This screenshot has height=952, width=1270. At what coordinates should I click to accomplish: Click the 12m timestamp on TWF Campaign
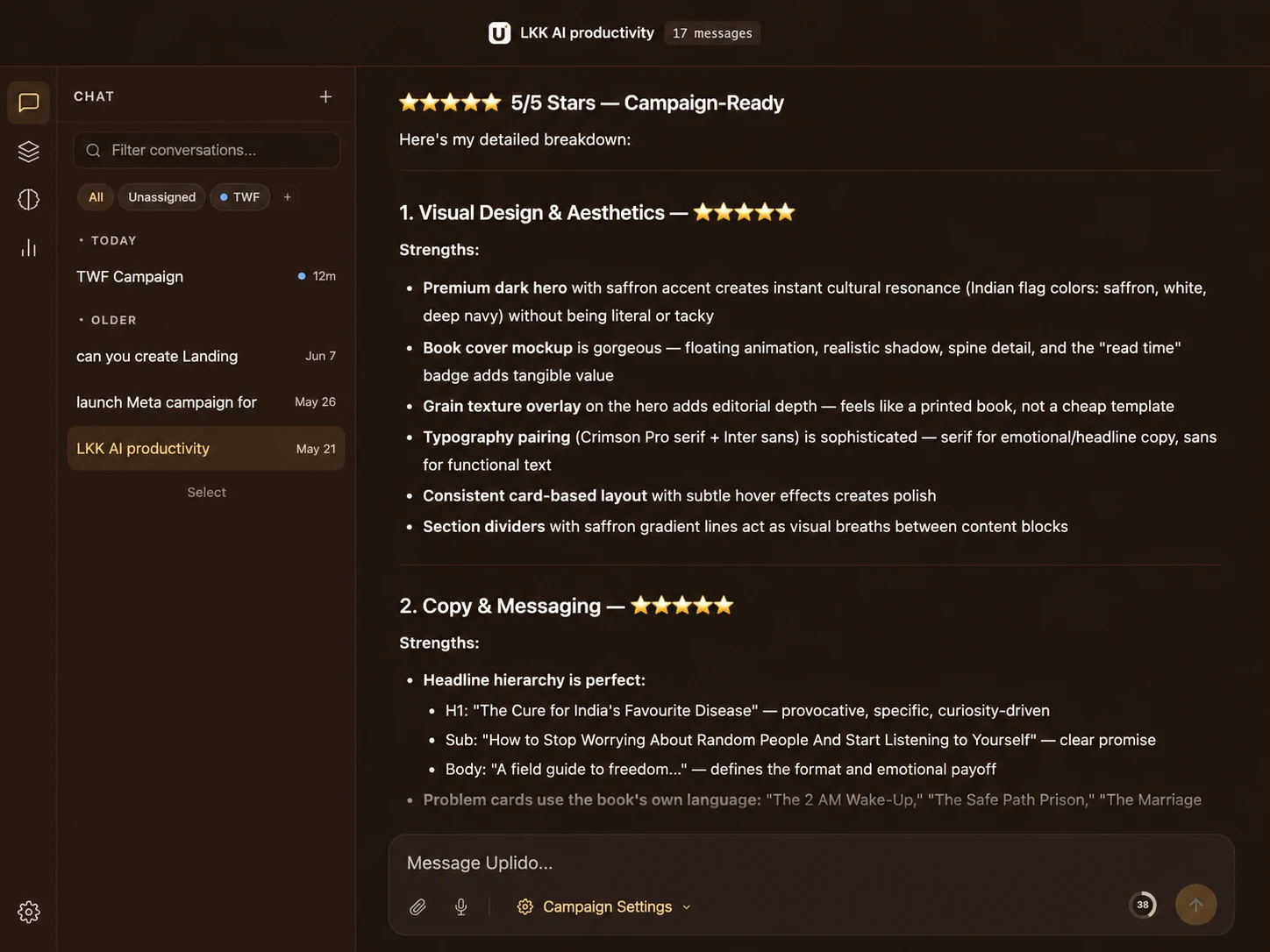point(324,276)
